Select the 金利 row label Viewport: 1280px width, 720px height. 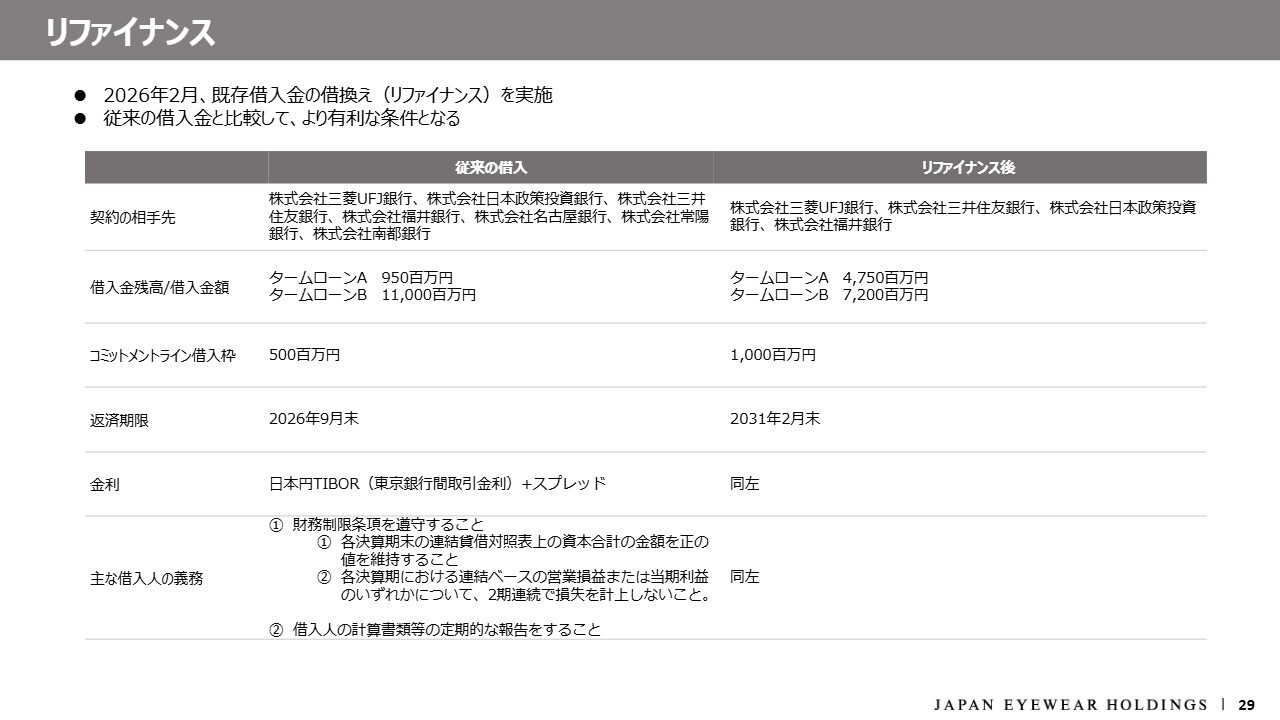[105, 485]
